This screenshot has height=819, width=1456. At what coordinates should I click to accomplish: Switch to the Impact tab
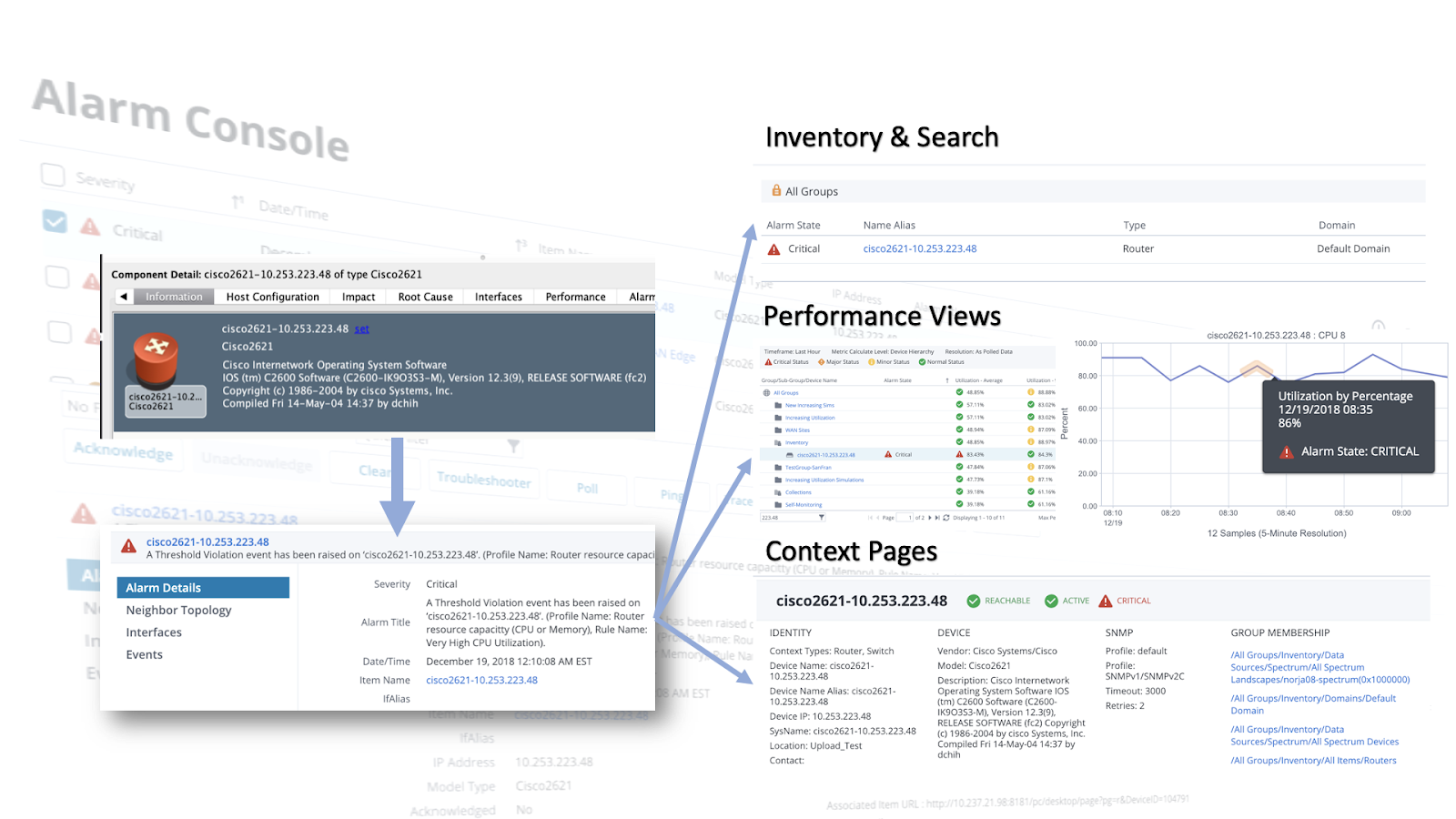359,297
